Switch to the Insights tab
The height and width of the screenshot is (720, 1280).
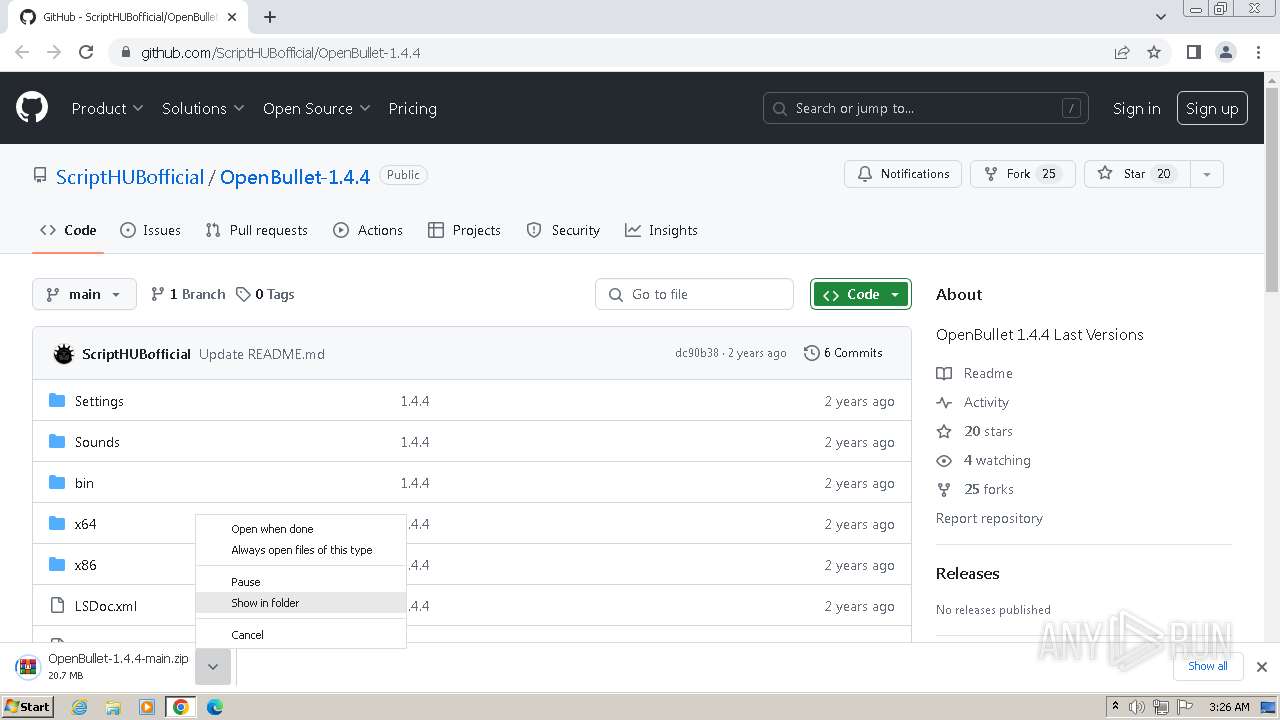[x=661, y=230]
